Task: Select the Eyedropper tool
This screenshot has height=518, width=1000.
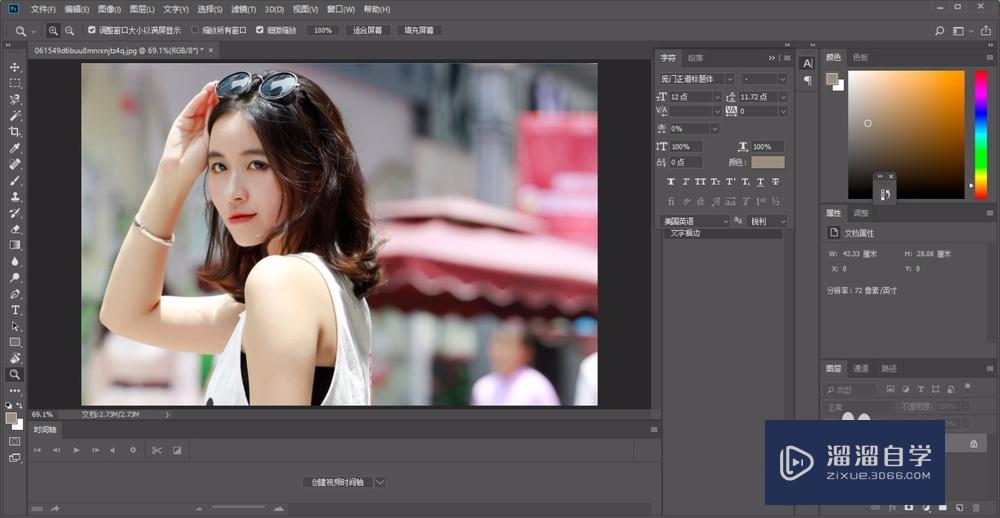Action: 15,148
